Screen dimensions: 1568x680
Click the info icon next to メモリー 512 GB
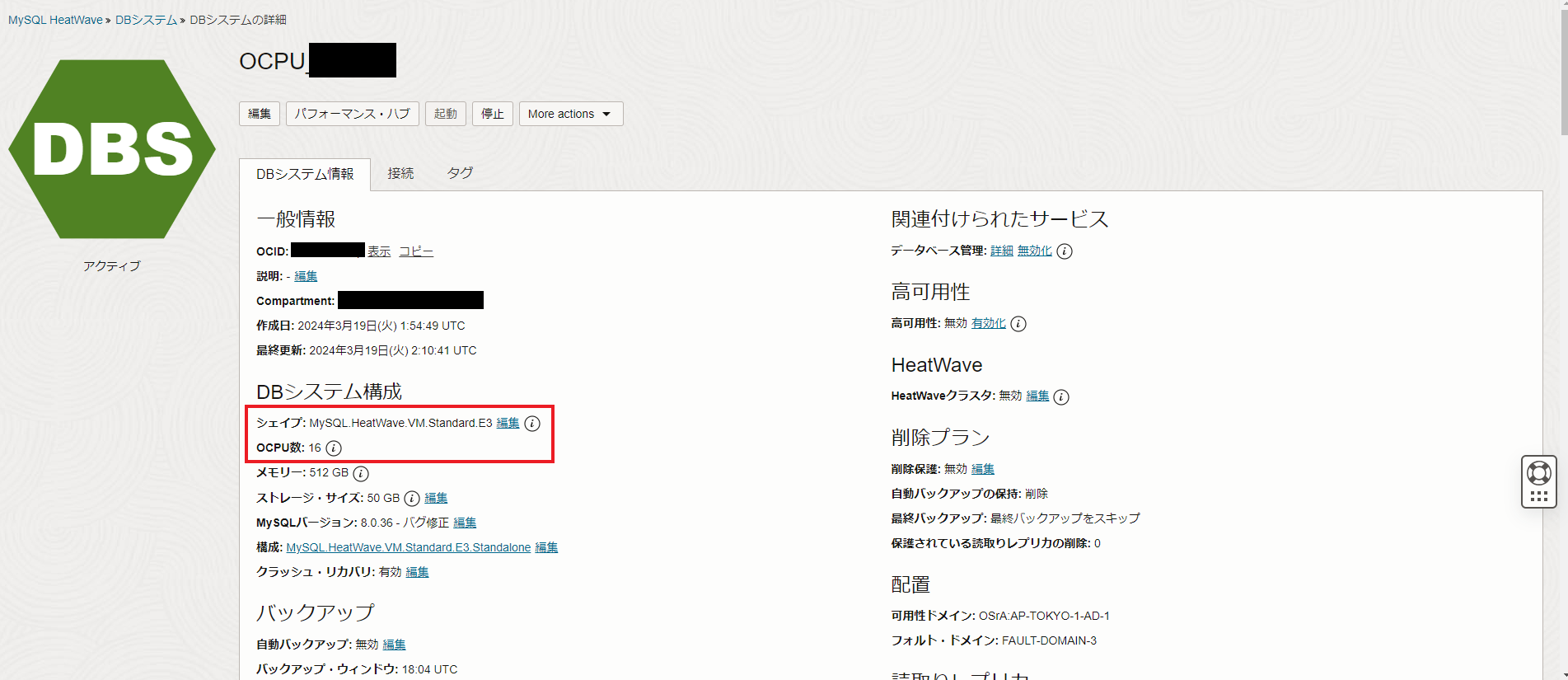[x=361, y=473]
